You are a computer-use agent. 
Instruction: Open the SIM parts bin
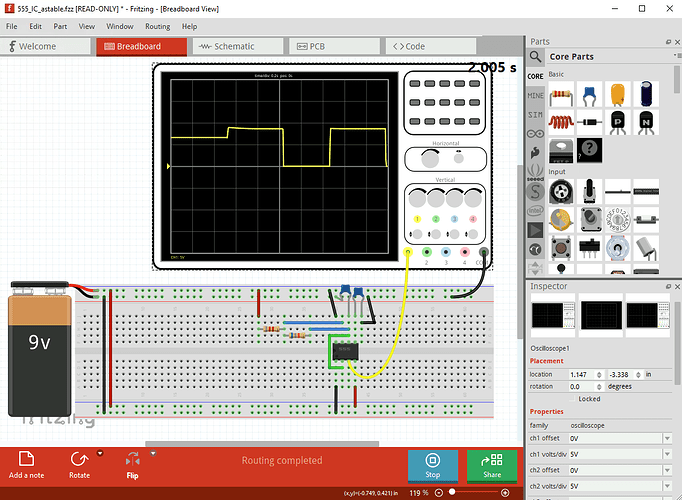point(535,115)
